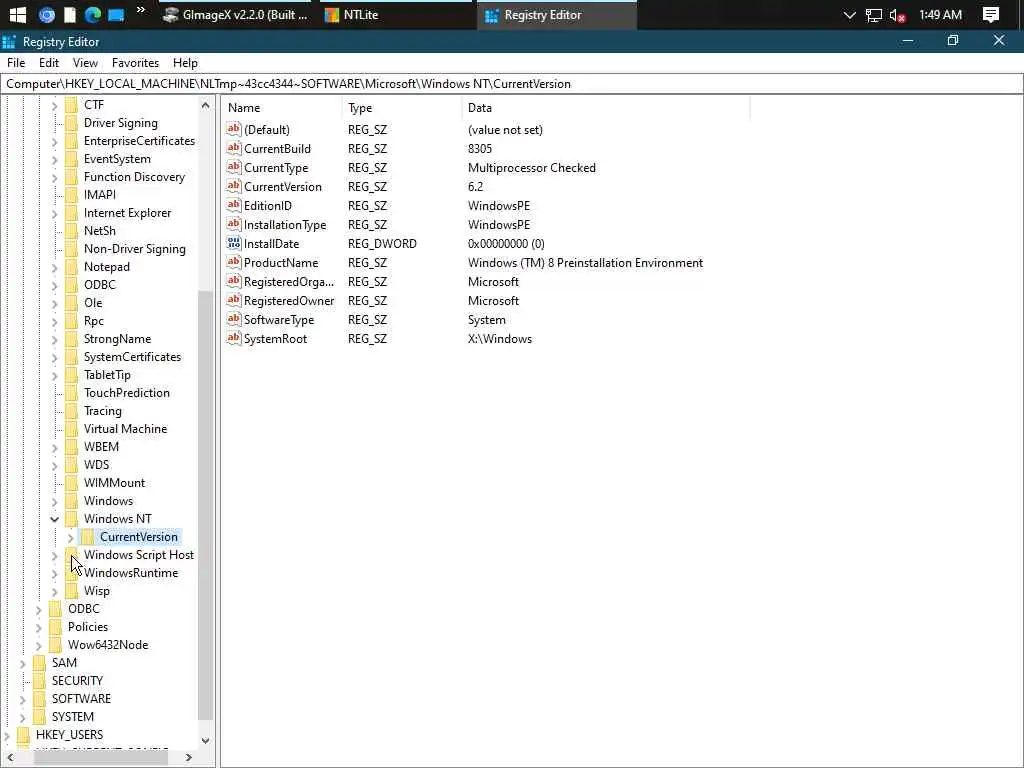Select the CurrentVersion value string icon
This screenshot has height=768, width=1024.
(233, 185)
